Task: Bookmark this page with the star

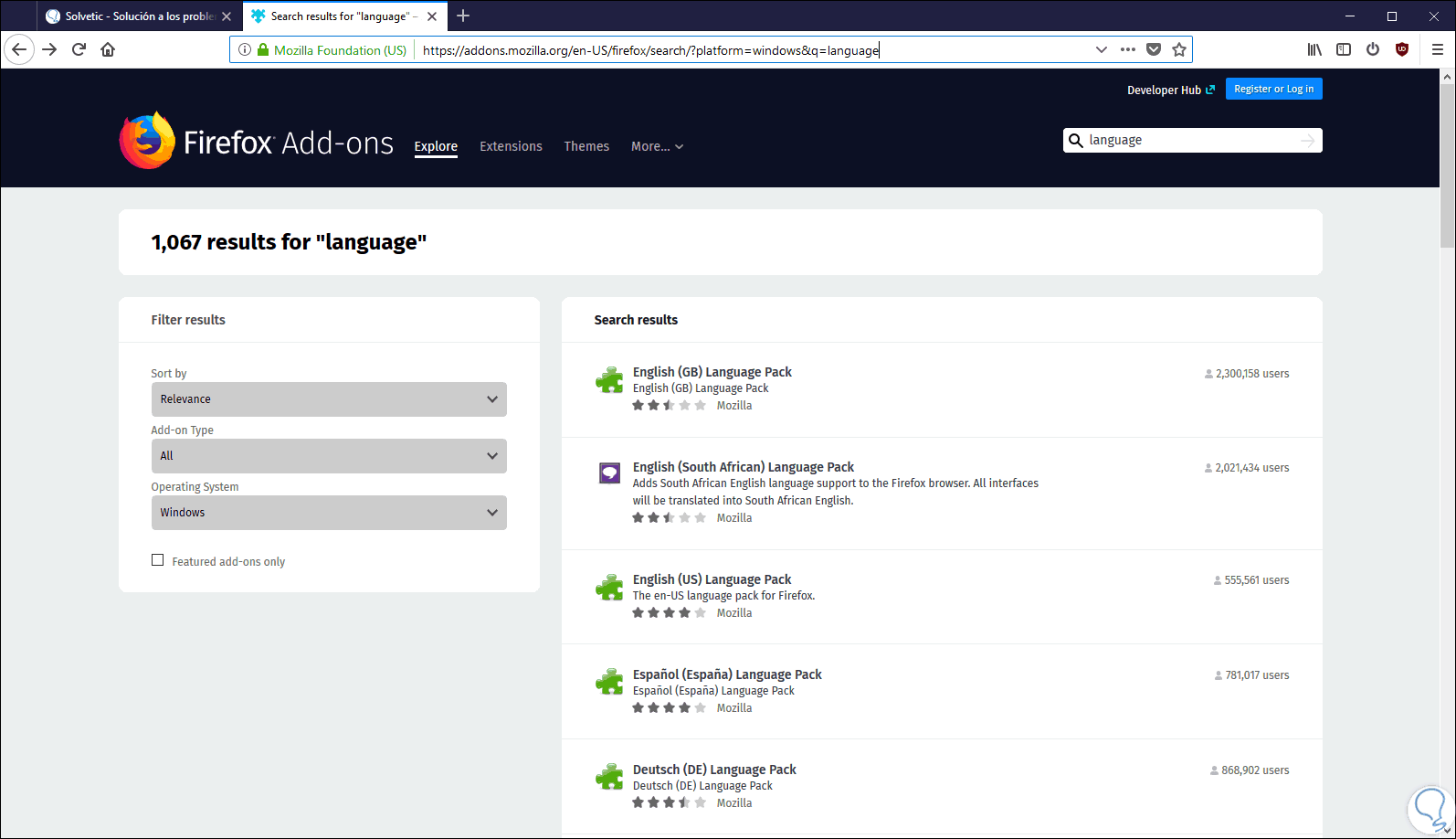Action: click(1179, 50)
